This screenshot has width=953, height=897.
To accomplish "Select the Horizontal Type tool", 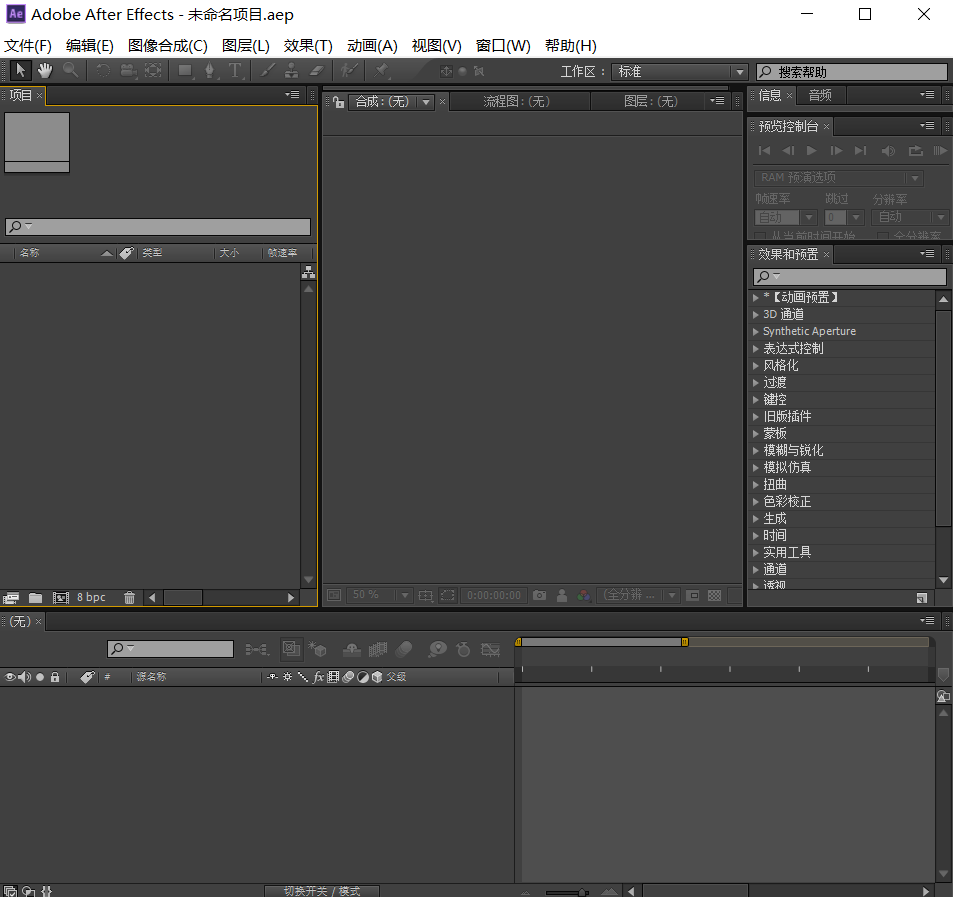I will (235, 70).
